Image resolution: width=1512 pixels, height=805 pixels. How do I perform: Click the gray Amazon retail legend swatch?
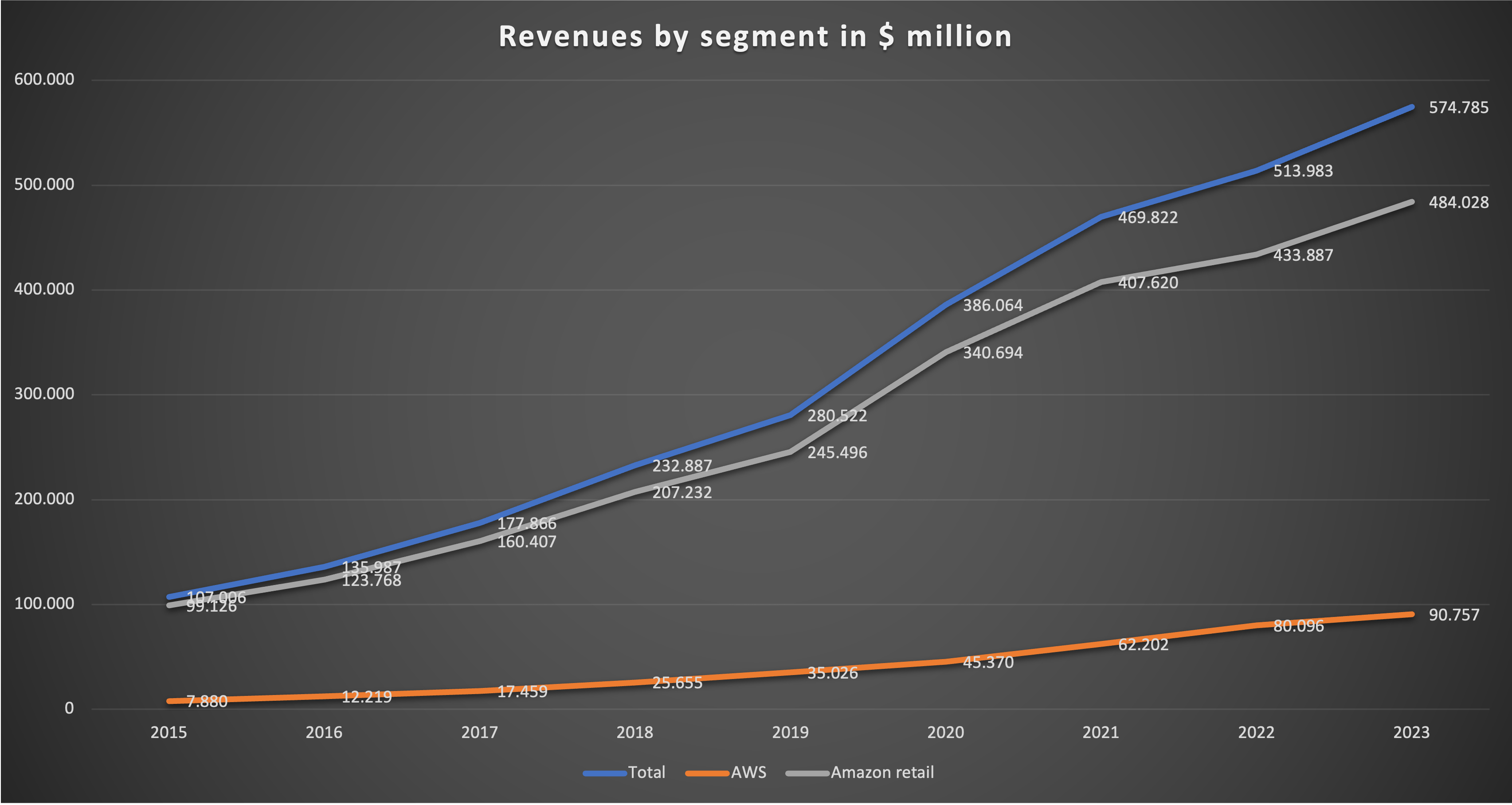pos(807,774)
